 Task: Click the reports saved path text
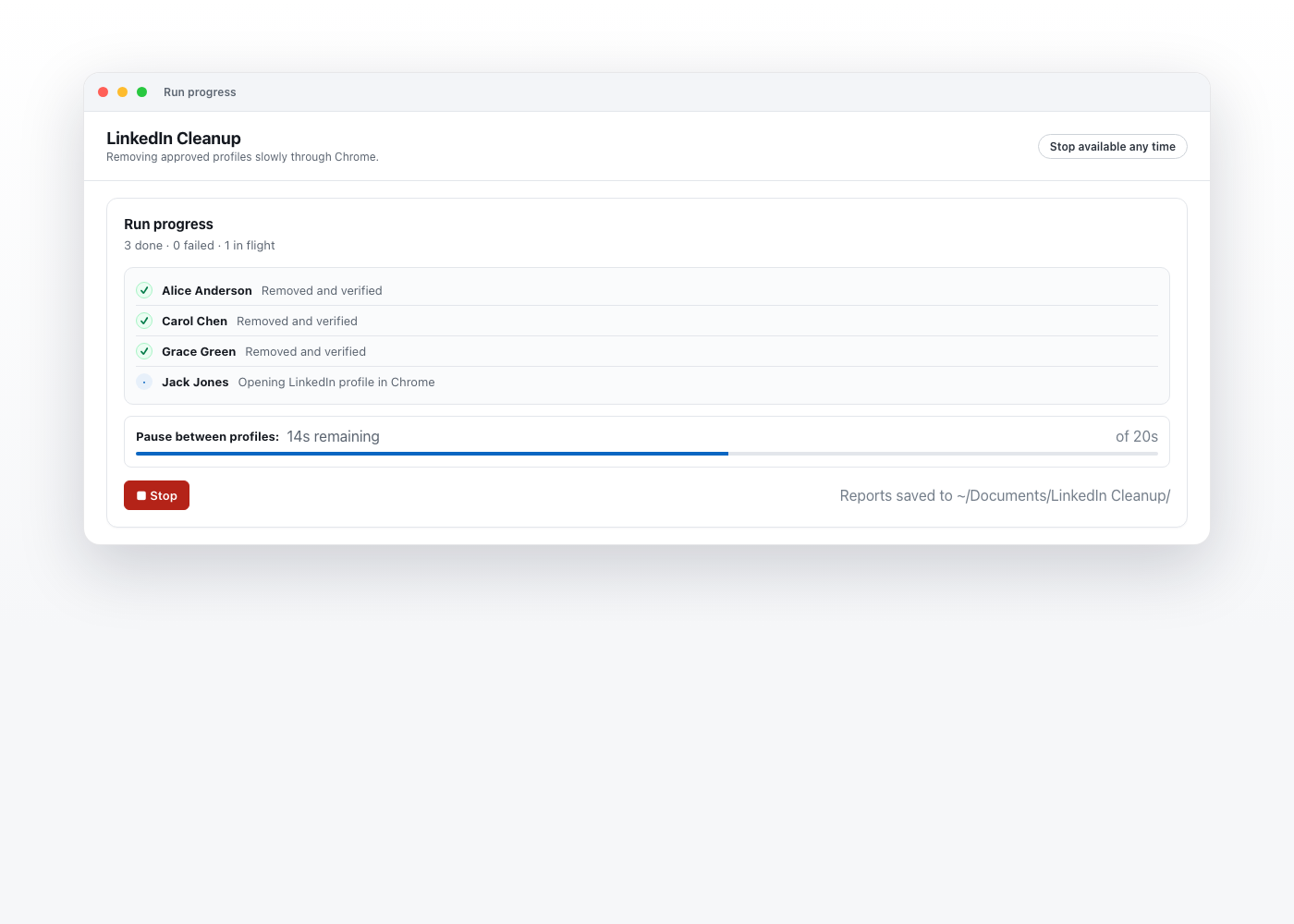tap(1005, 495)
